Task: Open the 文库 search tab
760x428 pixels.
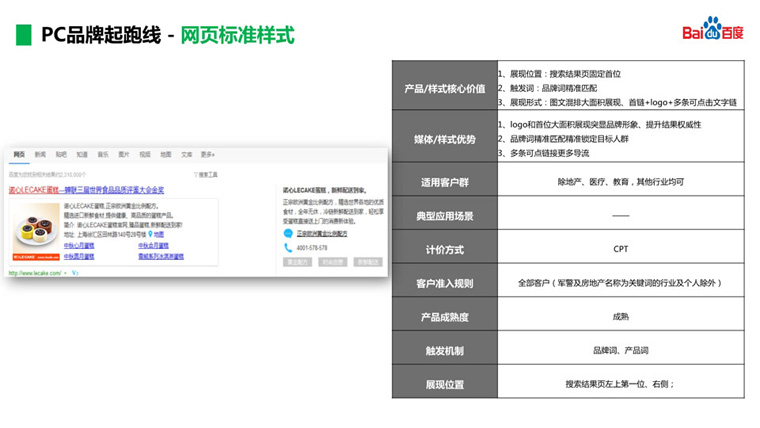Action: pyautogui.click(x=187, y=155)
